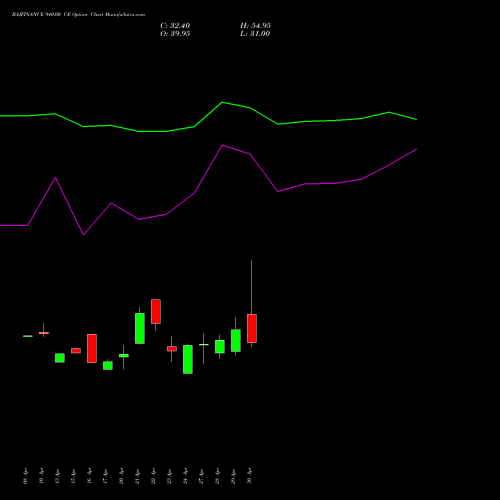Click the peak of the green line
500x500 pixels.
(x=223, y=102)
